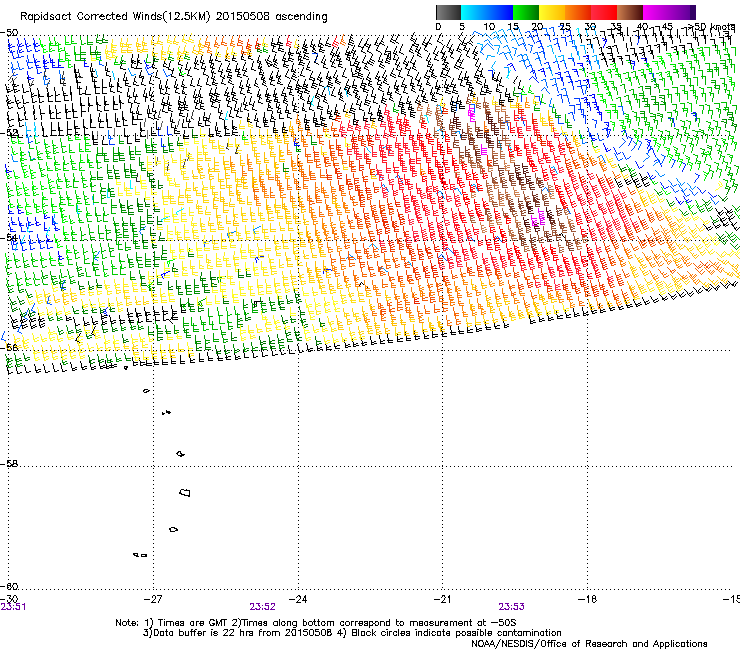Click the '-50' latitude axis label
This screenshot has height=650, width=740.
point(9,33)
